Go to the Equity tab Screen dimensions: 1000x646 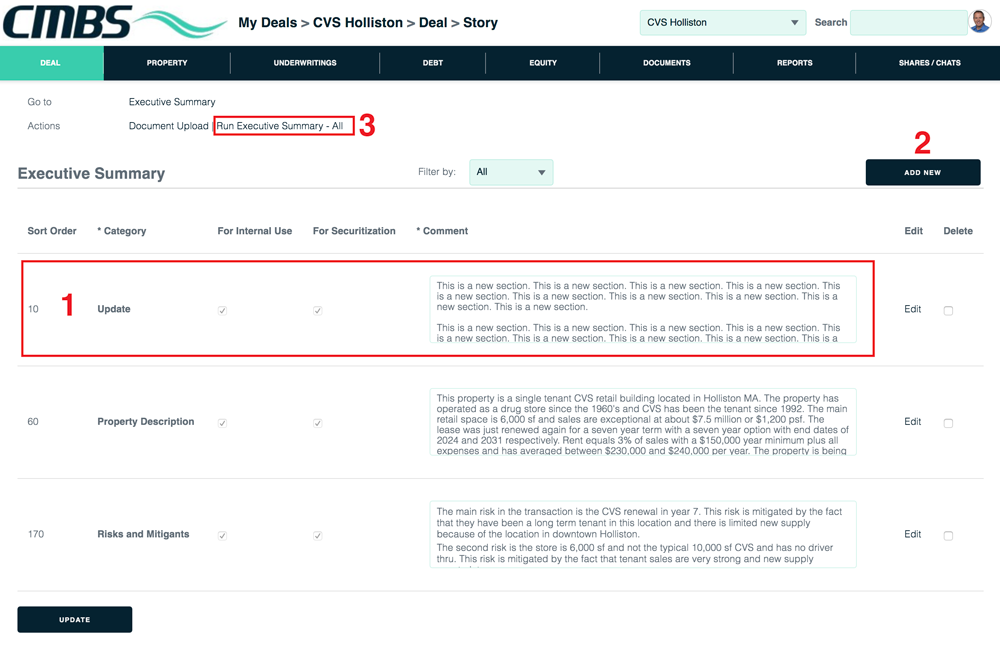click(x=543, y=62)
